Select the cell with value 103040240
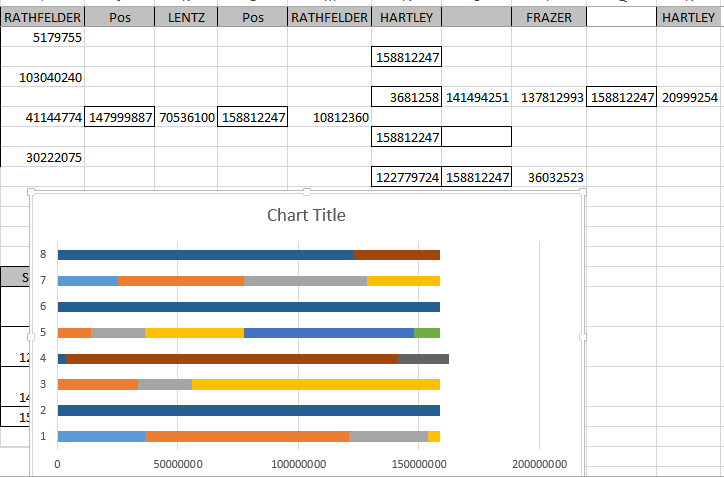 pyautogui.click(x=43, y=77)
